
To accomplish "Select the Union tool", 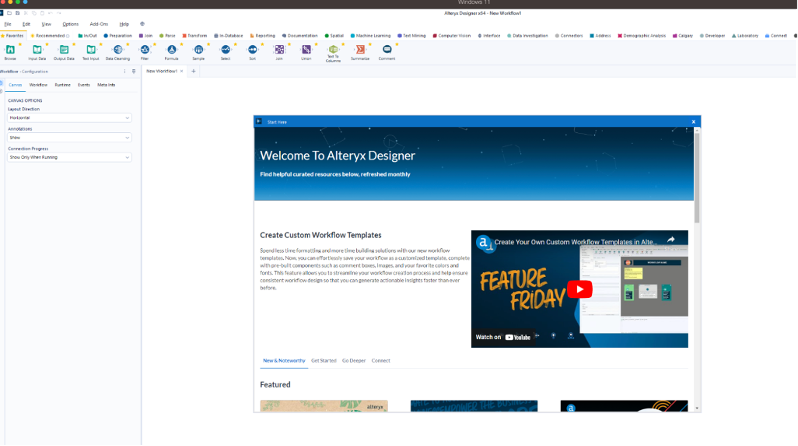I will 306,49.
